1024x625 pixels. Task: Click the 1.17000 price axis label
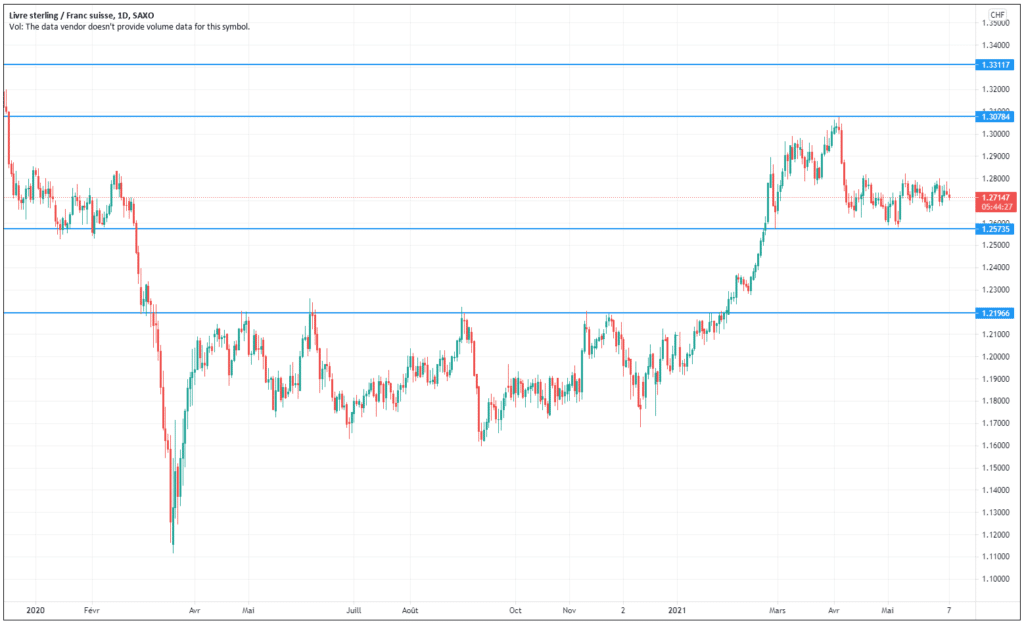tap(996, 423)
